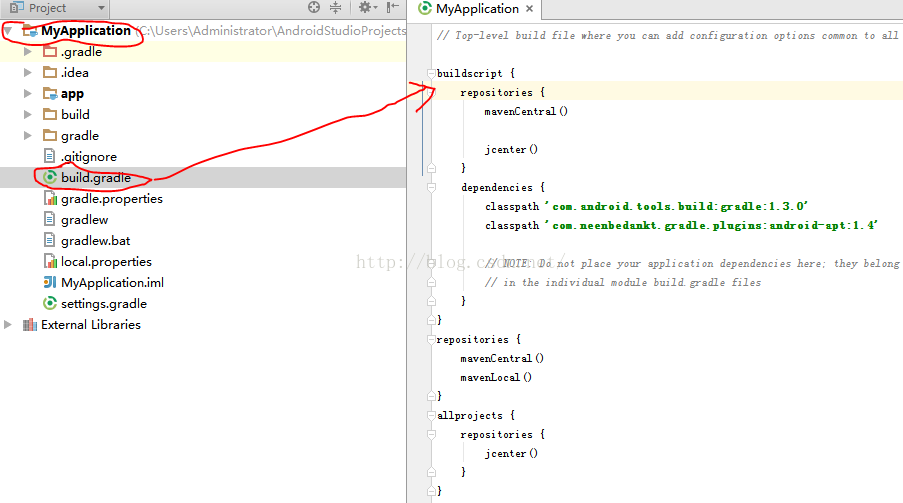Image resolution: width=903 pixels, height=503 pixels.
Task: Select the gradlew file name
Action: pyautogui.click(x=85, y=220)
